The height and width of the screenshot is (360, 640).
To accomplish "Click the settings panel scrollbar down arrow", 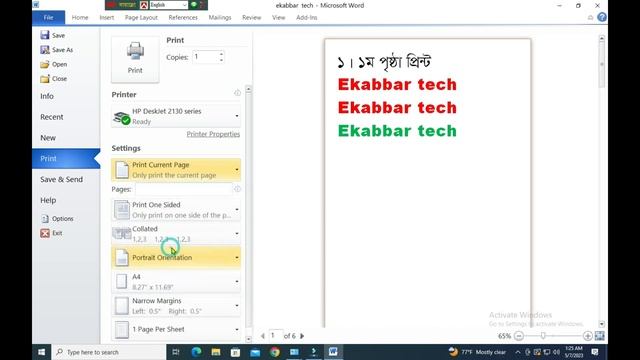I will 249,339.
